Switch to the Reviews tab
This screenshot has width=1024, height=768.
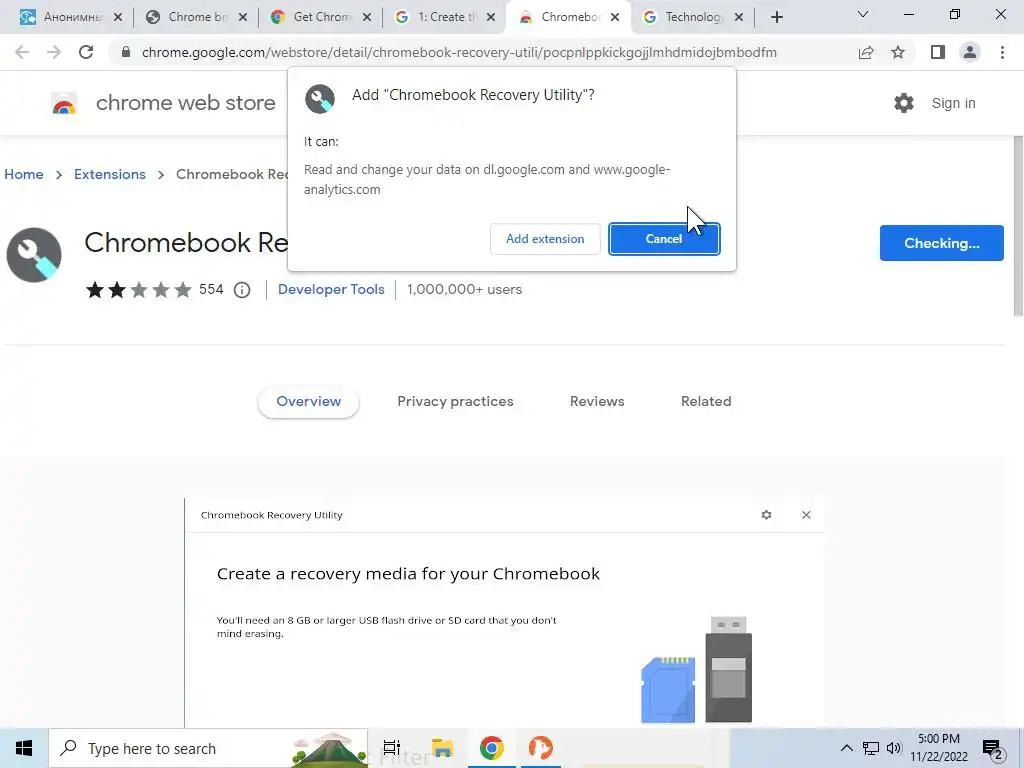597,402
